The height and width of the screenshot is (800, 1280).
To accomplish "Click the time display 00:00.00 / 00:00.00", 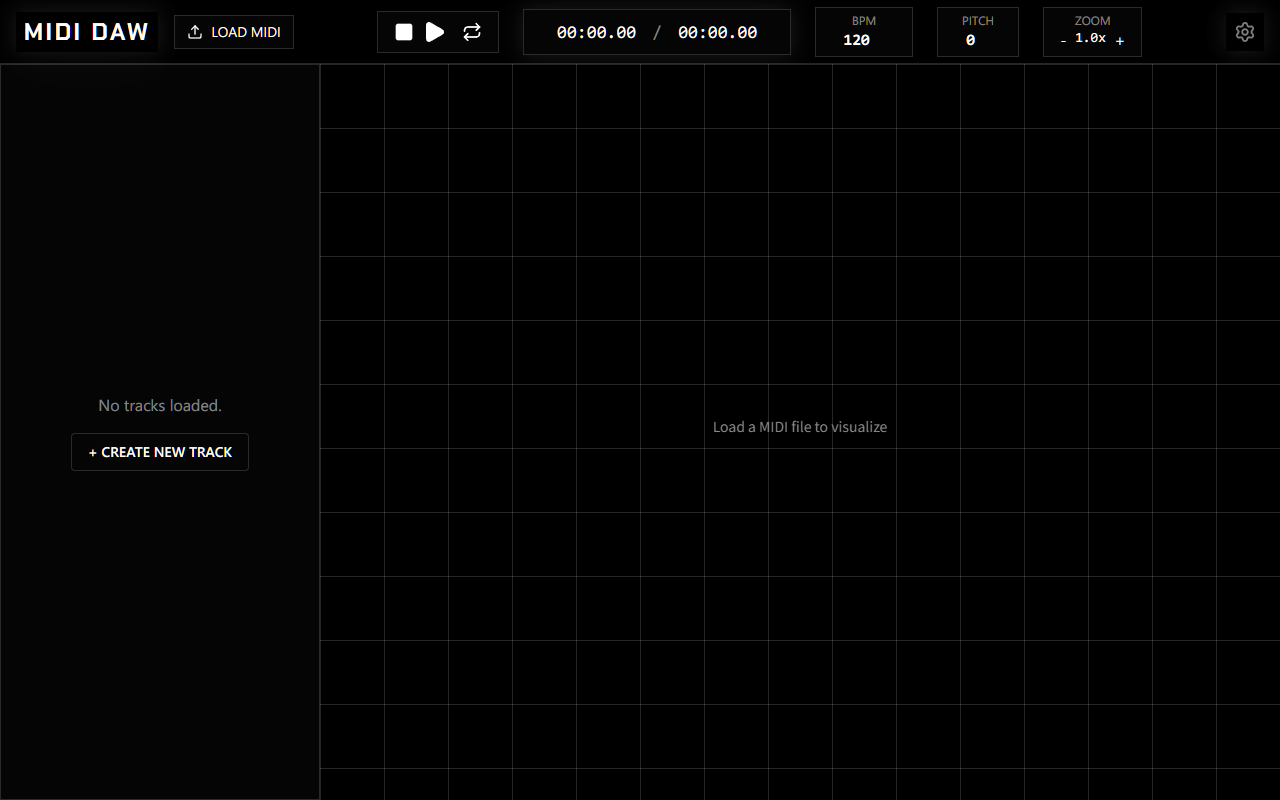I will coord(657,32).
